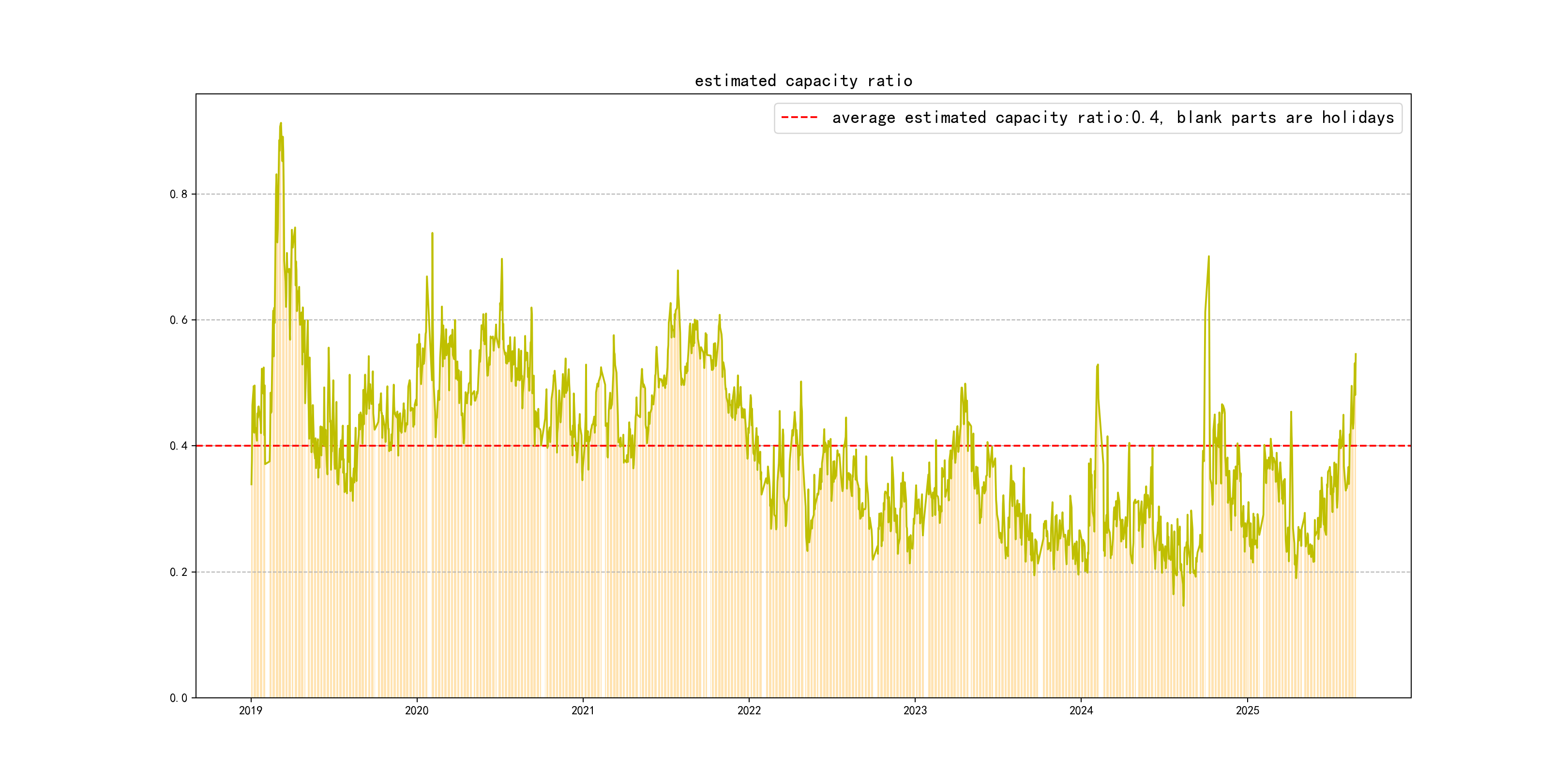
Task: Click the 2021 x-axis label
Action: 583,710
